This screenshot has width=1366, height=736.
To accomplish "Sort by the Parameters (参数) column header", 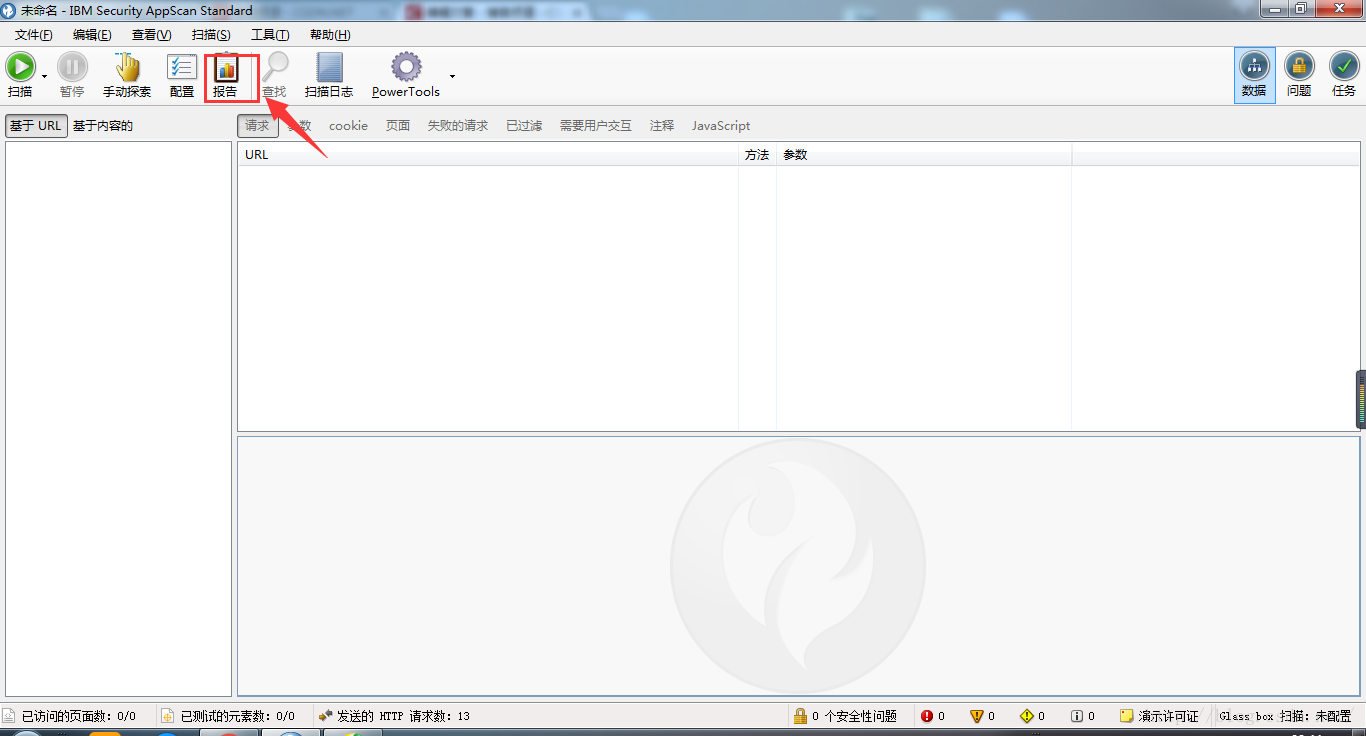I will tap(924, 155).
